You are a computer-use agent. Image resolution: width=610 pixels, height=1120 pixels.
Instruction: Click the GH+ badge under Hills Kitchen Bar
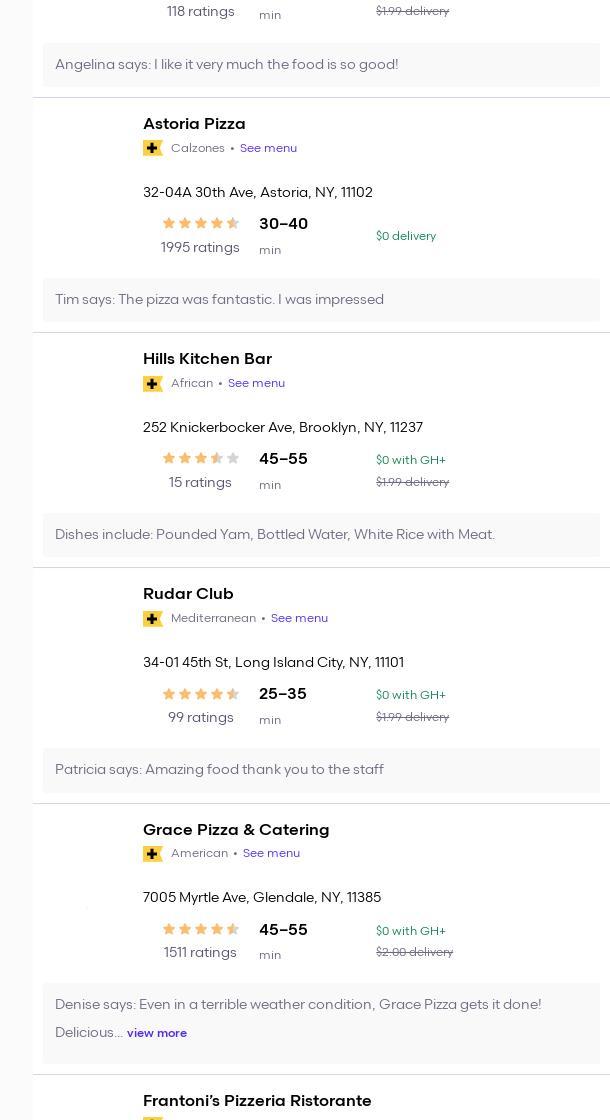(153, 383)
